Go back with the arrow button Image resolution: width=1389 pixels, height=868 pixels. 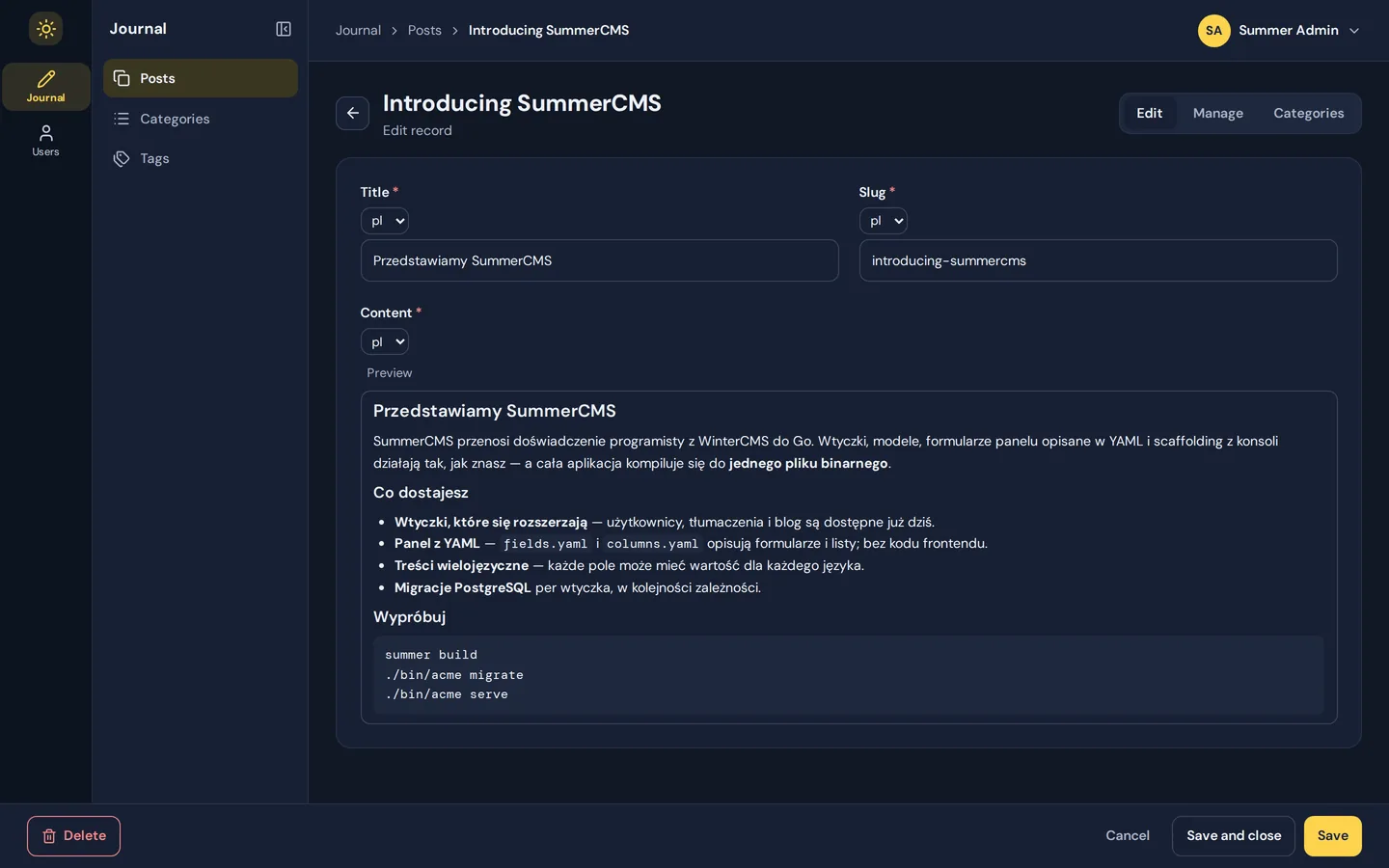tap(352, 113)
